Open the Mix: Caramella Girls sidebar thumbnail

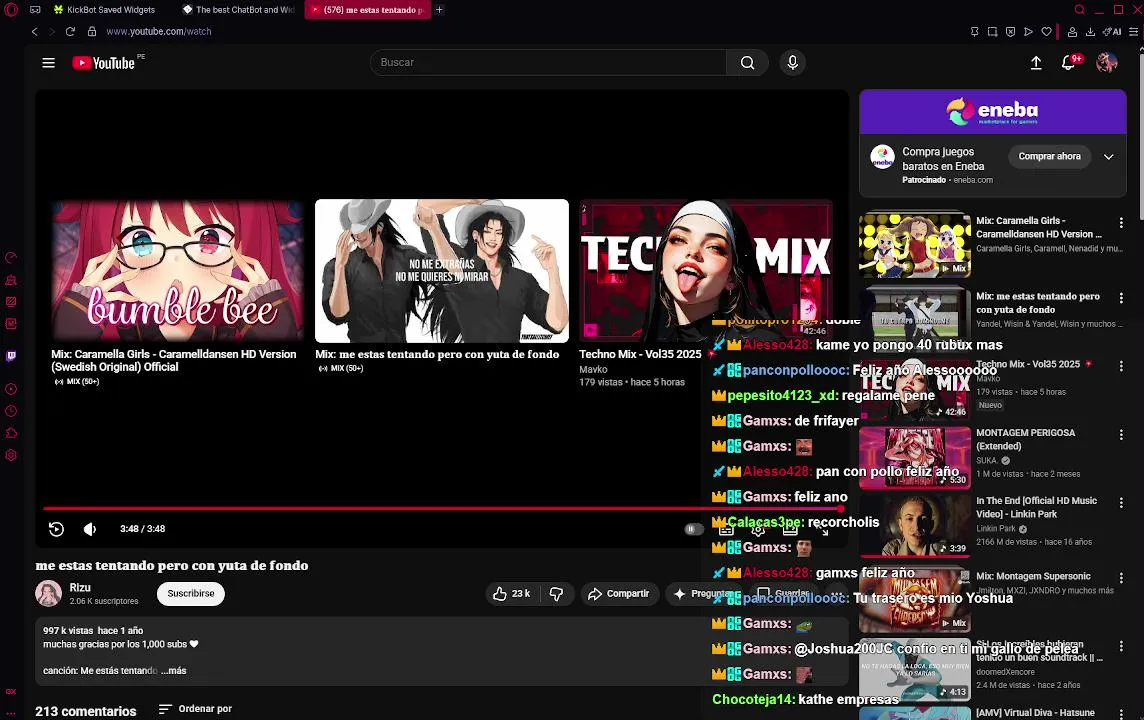tap(915, 244)
